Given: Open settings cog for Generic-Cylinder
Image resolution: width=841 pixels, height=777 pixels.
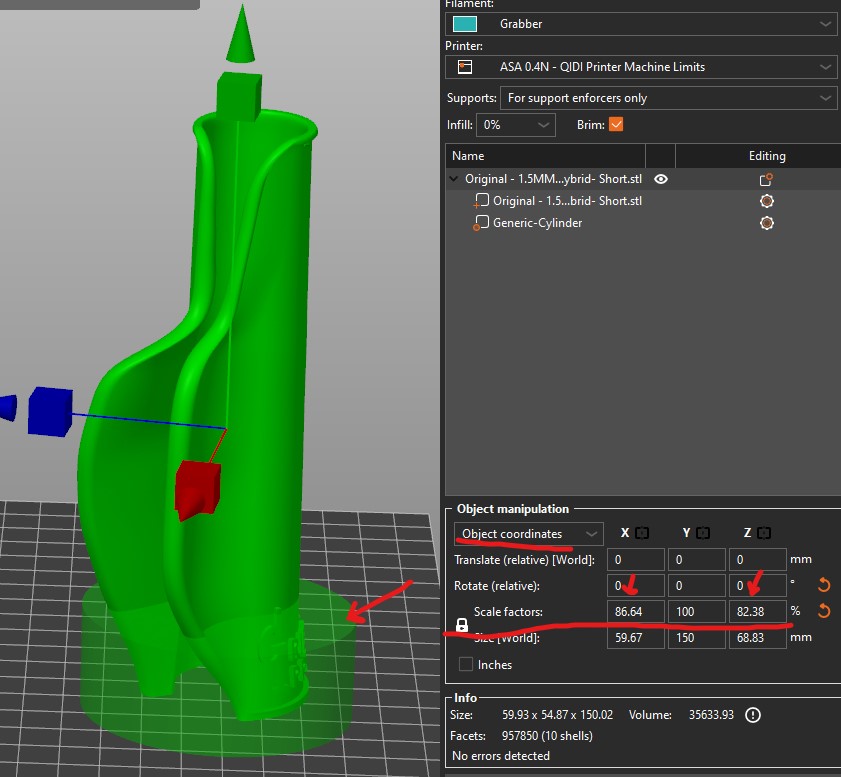Looking at the screenshot, I should coord(767,223).
